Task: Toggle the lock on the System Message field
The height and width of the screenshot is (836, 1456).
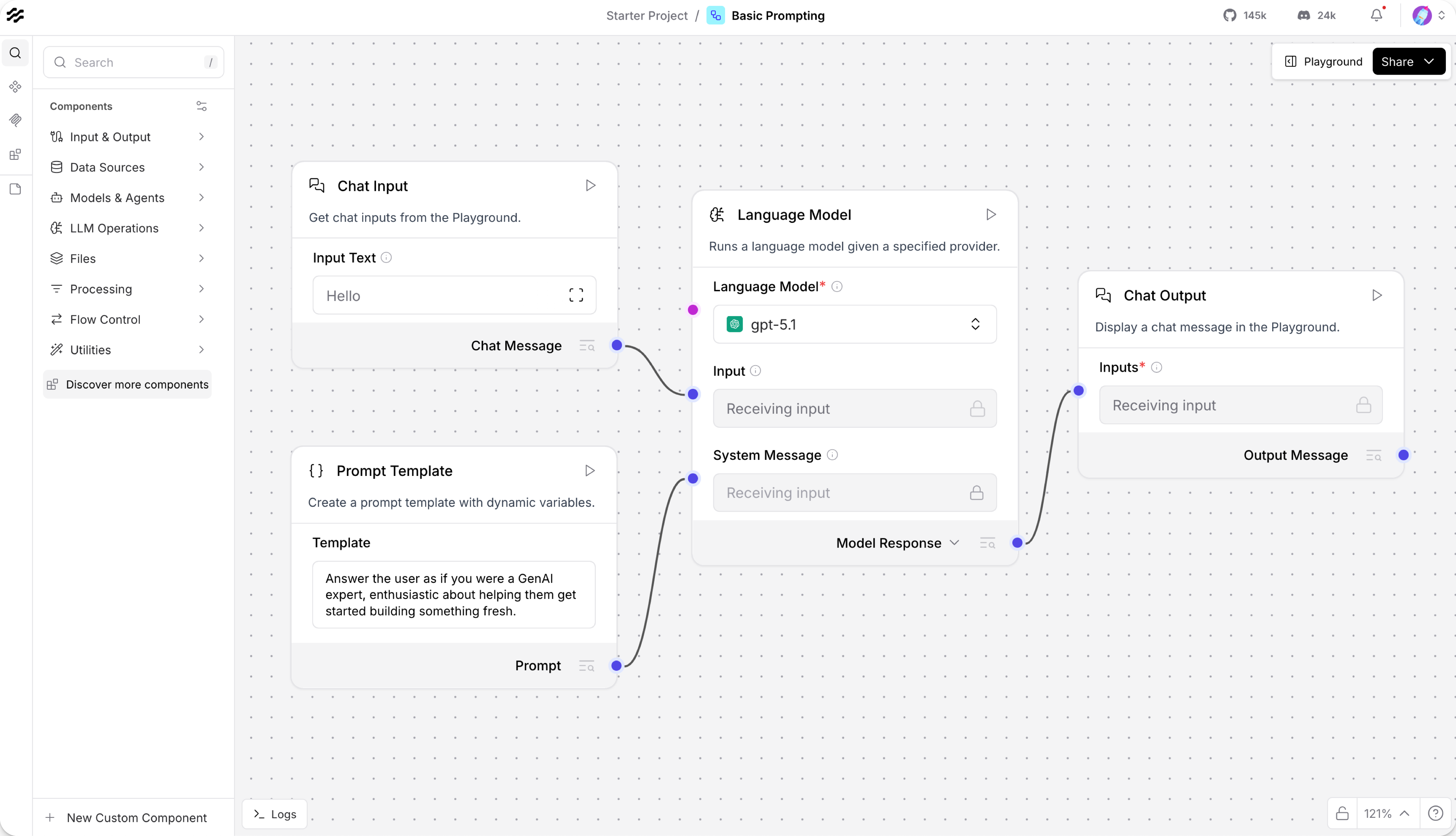Action: pos(976,492)
